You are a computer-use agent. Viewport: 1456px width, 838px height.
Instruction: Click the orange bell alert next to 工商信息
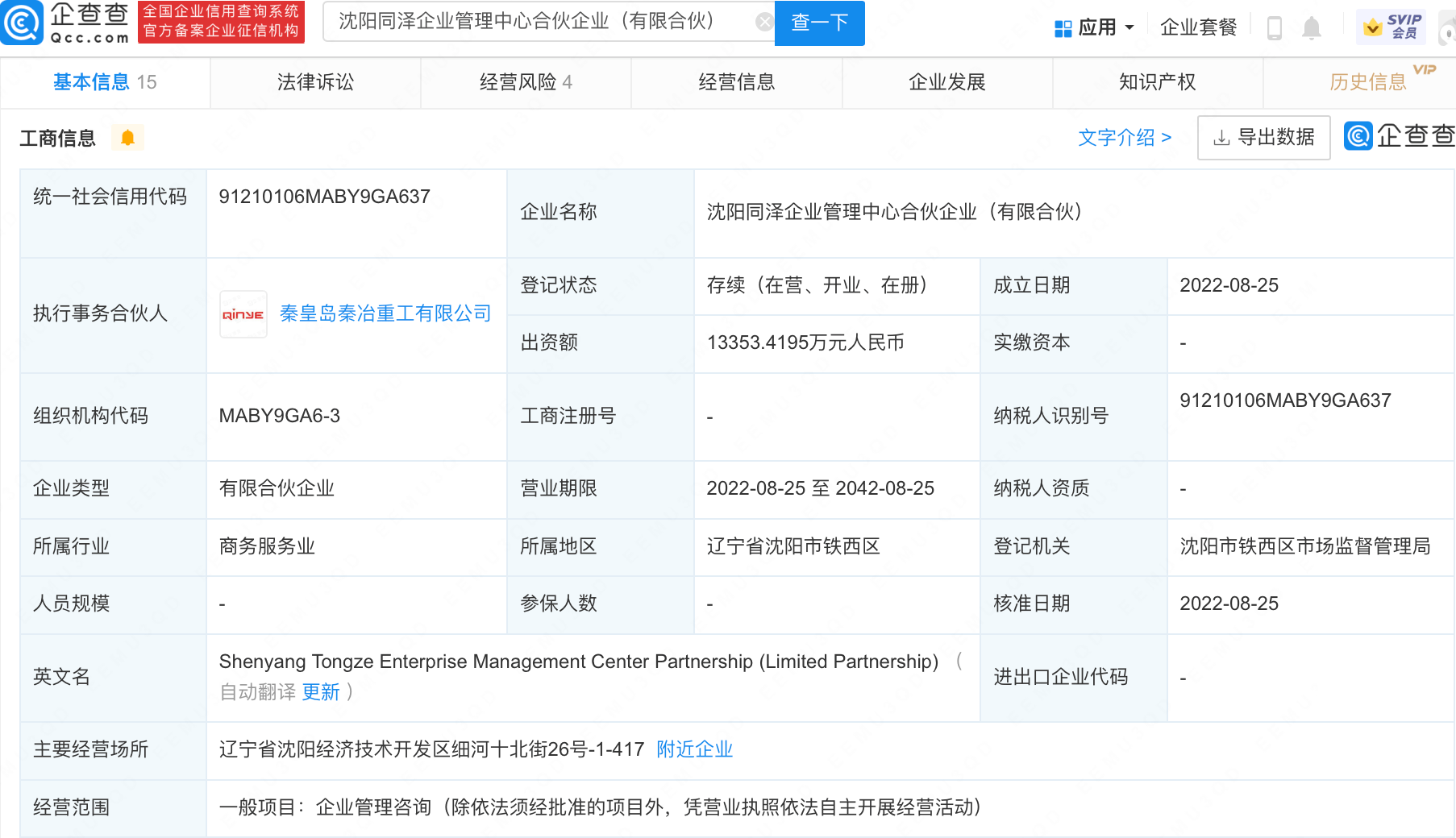pyautogui.click(x=127, y=138)
